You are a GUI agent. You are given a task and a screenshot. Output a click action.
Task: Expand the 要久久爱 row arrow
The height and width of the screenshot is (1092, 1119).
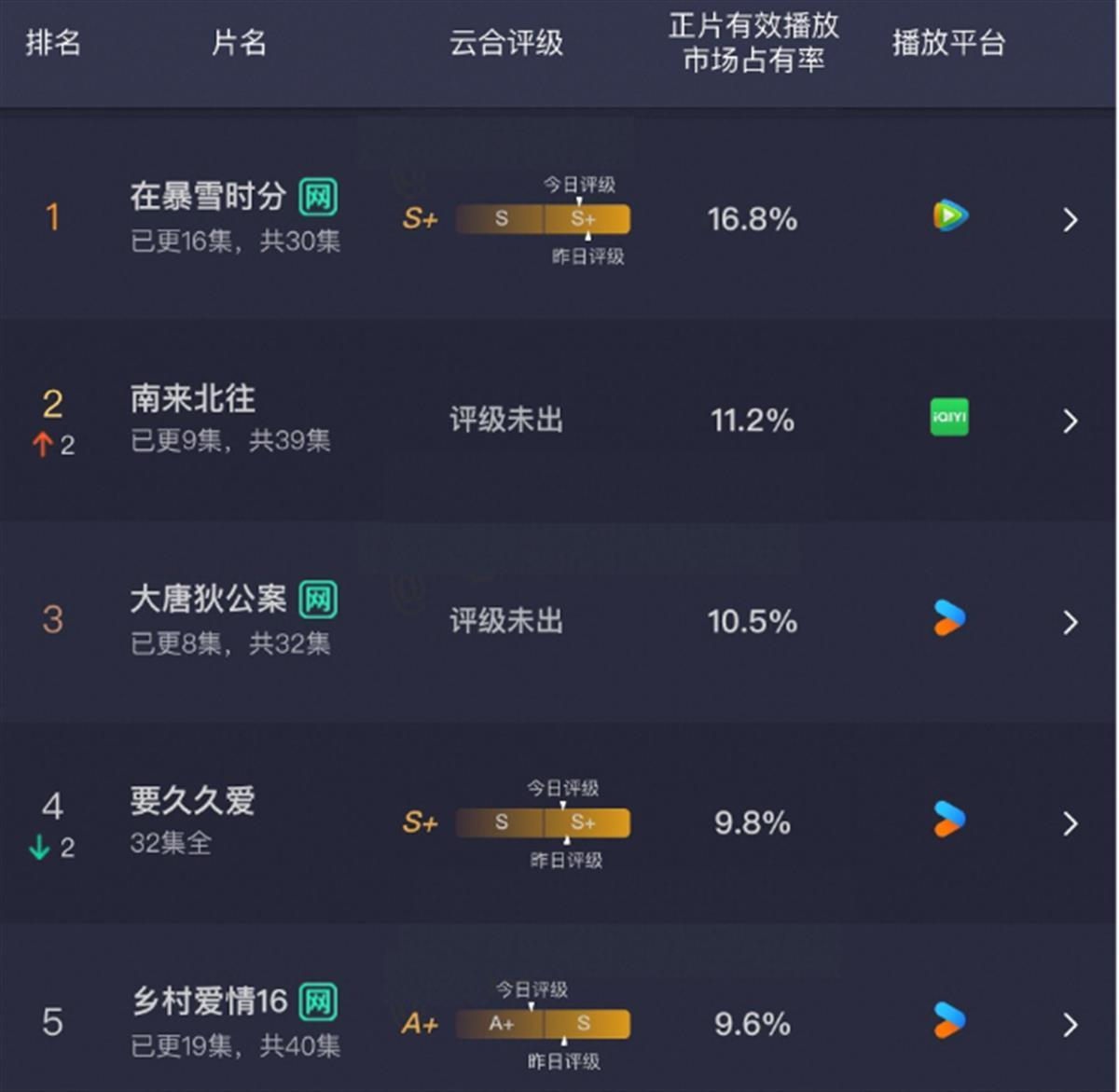point(1070,823)
